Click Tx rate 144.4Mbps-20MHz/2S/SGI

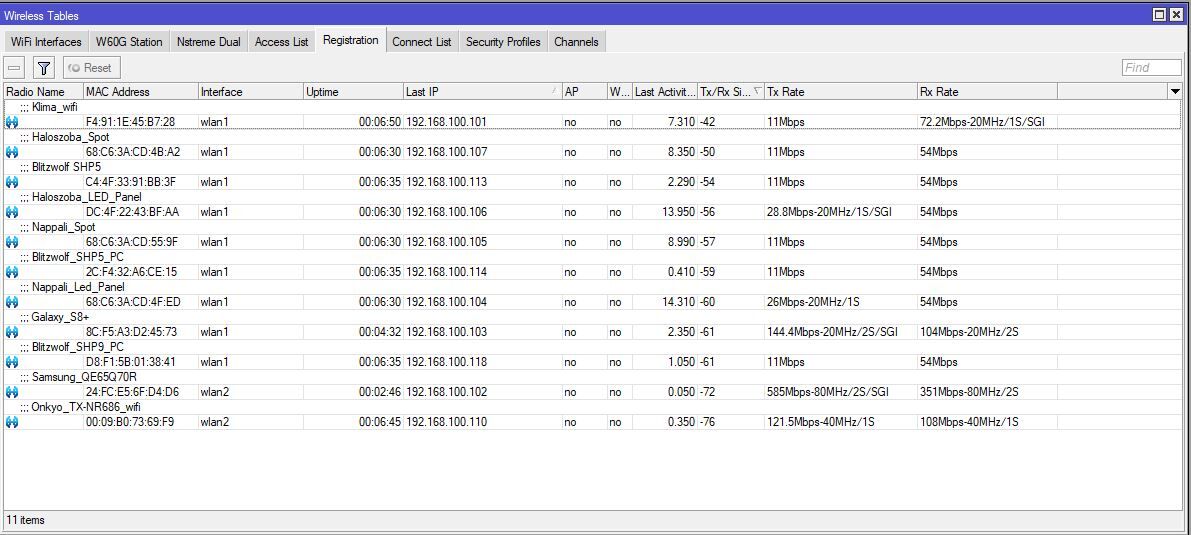832,332
